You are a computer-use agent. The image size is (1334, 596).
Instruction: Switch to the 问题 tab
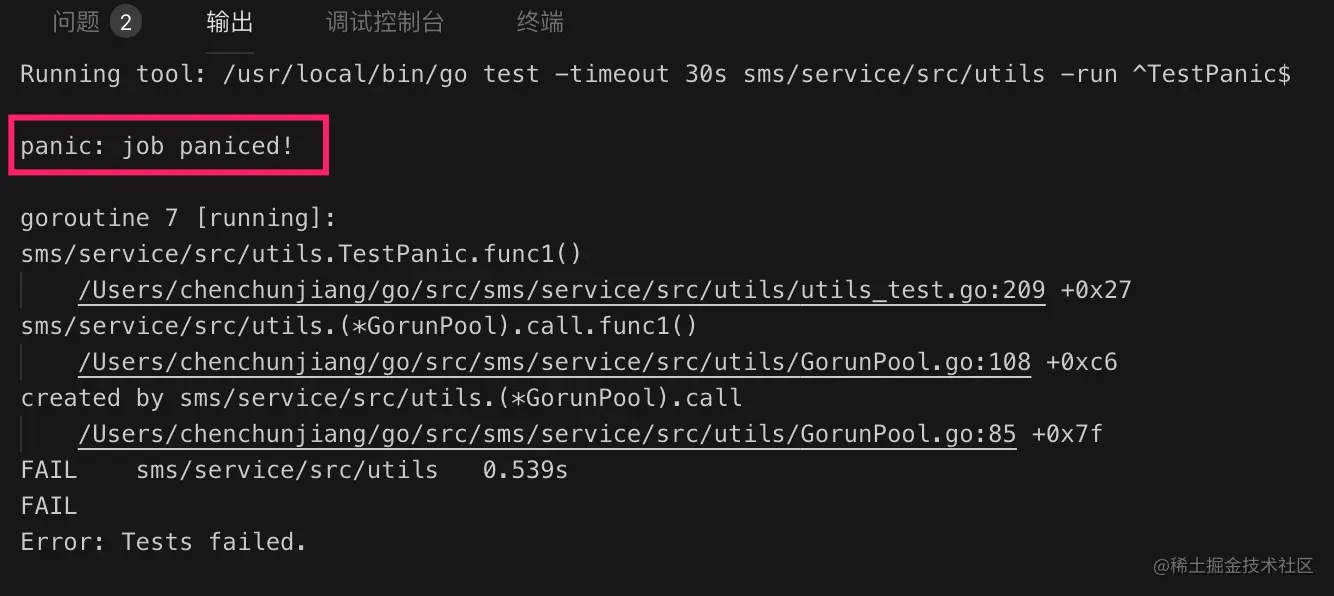click(x=76, y=22)
